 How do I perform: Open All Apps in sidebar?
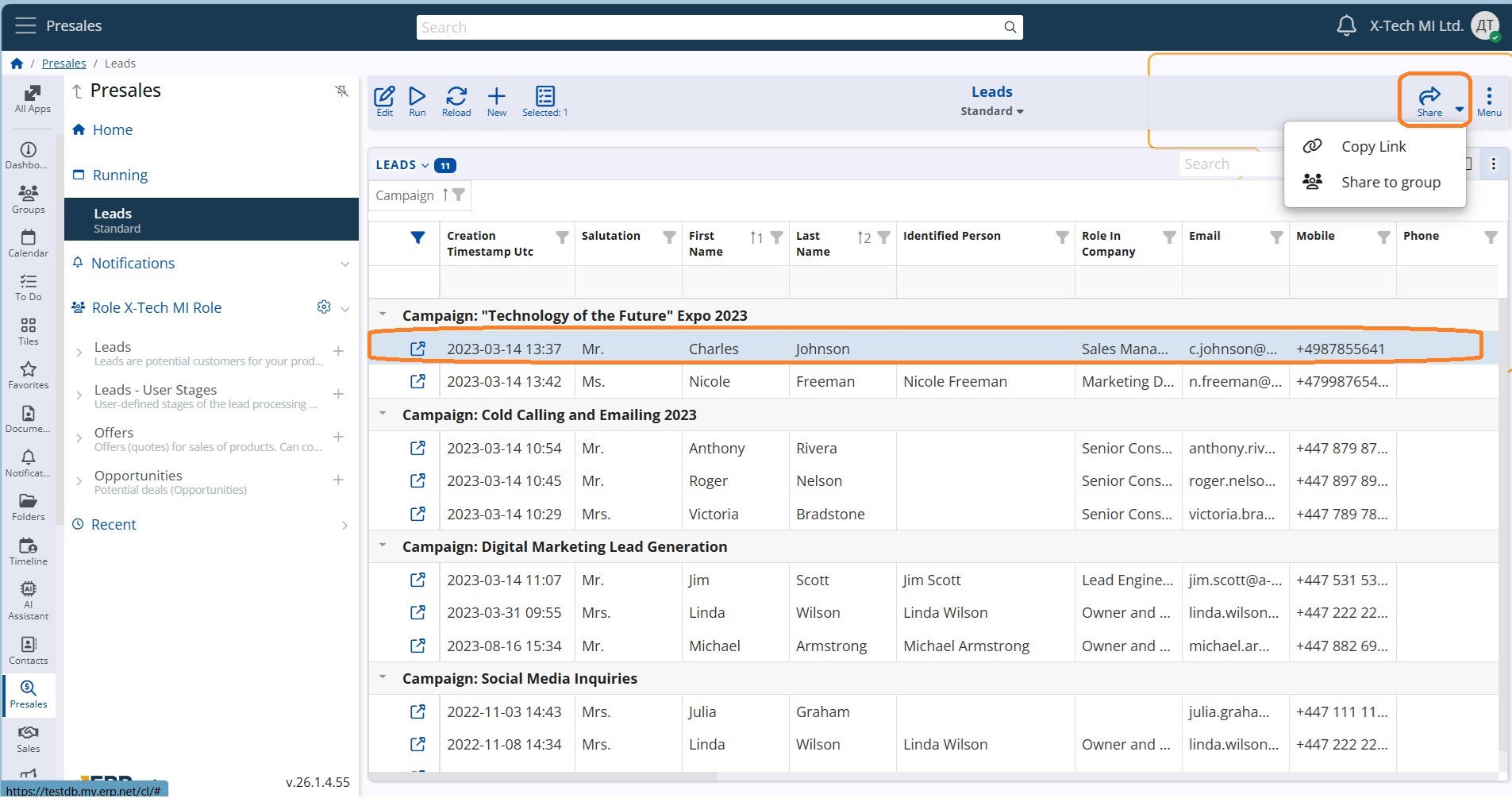(x=33, y=99)
